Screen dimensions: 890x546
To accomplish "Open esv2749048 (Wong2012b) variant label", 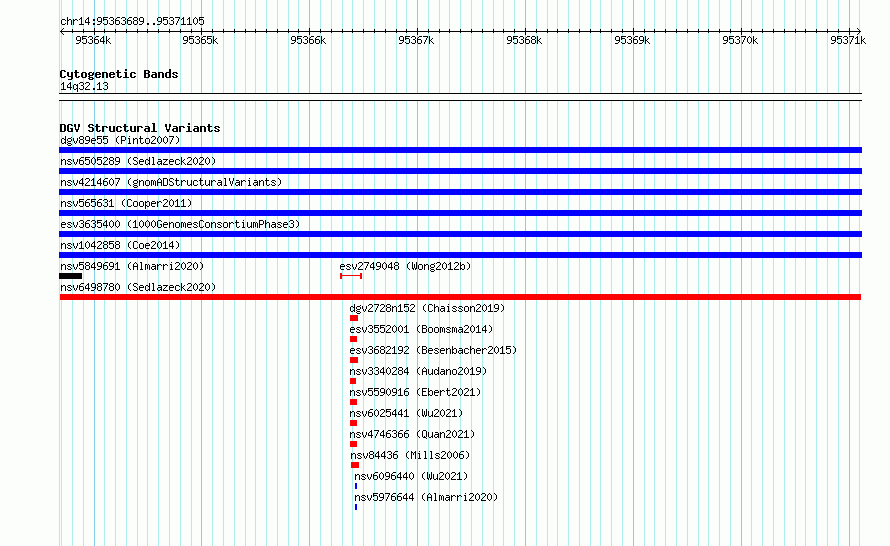I will point(405,266).
